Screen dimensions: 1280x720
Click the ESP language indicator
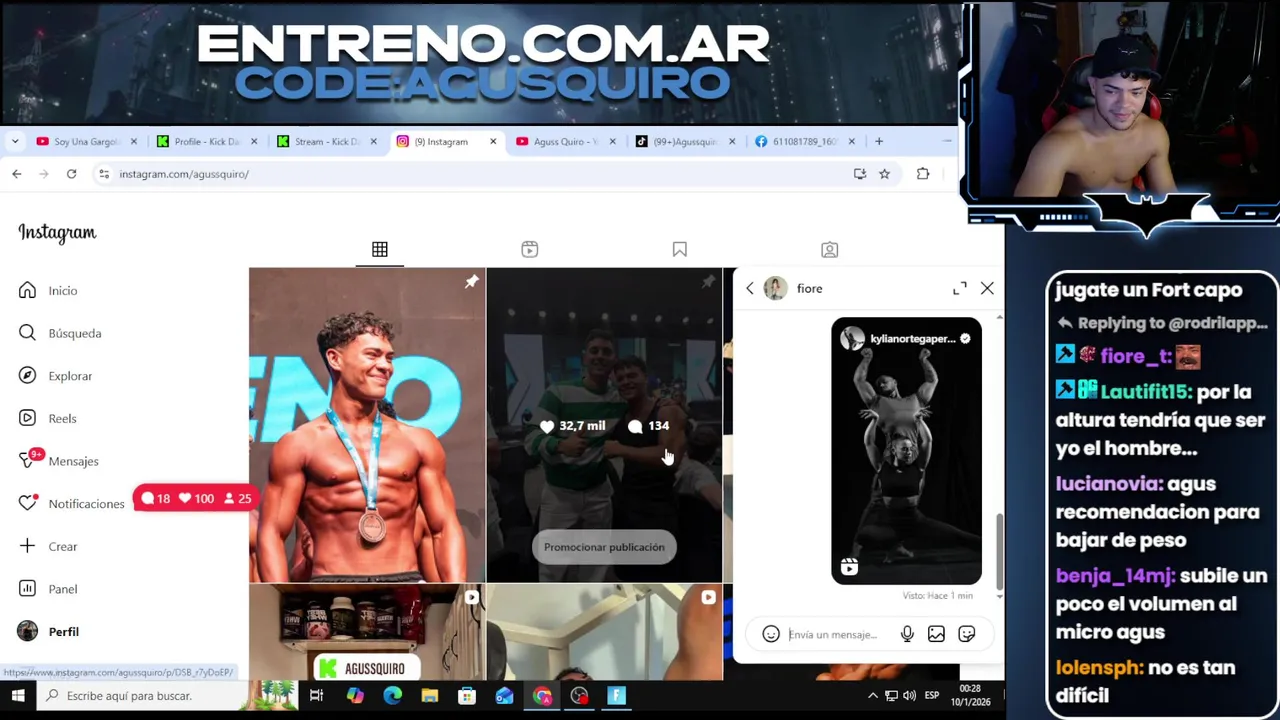pos(932,696)
